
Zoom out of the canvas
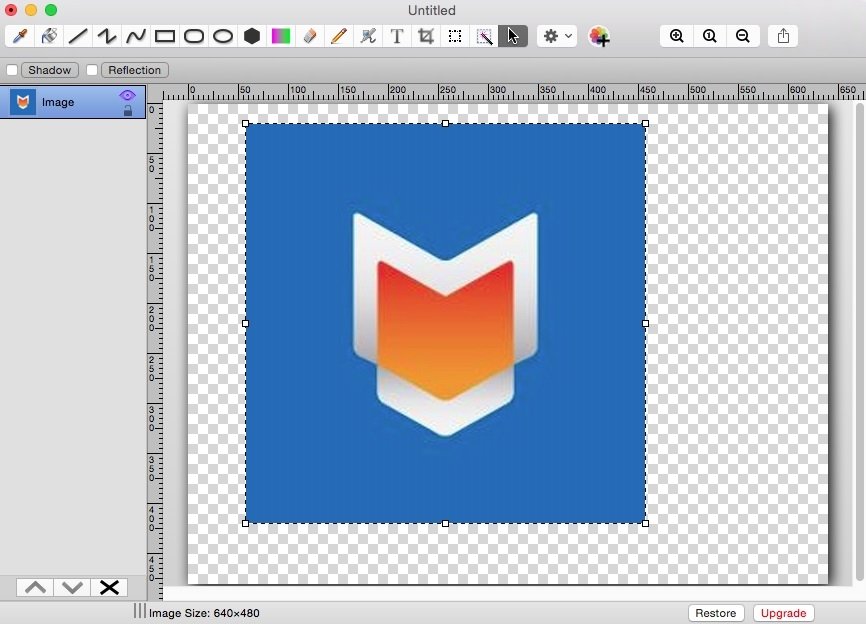pyautogui.click(x=743, y=36)
